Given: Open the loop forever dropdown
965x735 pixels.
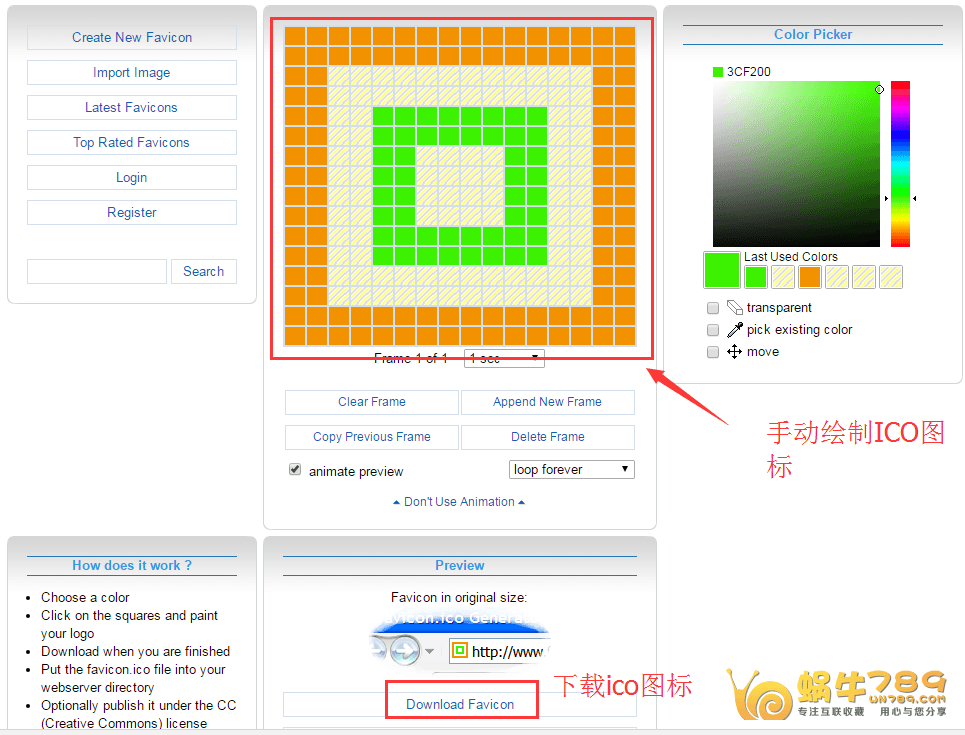Looking at the screenshot, I should click(571, 470).
